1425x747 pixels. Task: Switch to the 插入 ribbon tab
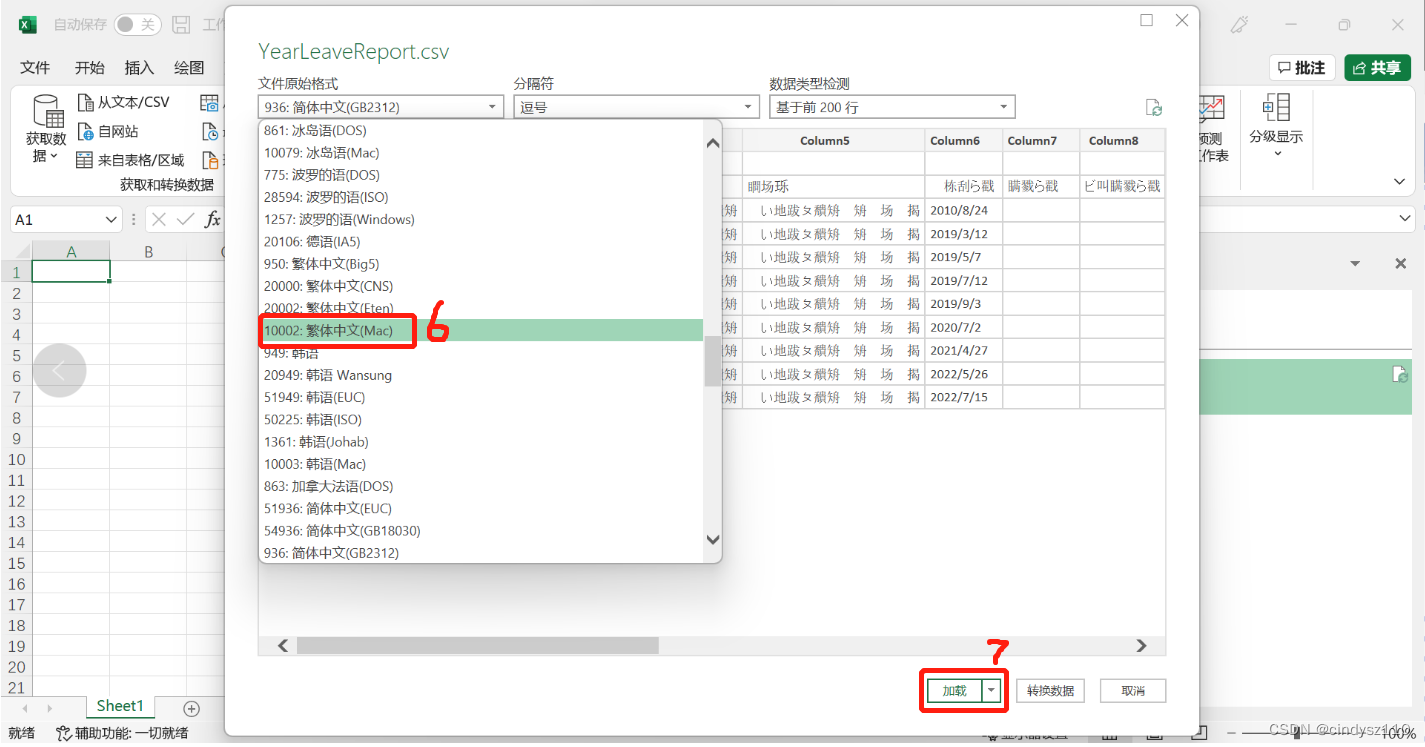pos(140,67)
